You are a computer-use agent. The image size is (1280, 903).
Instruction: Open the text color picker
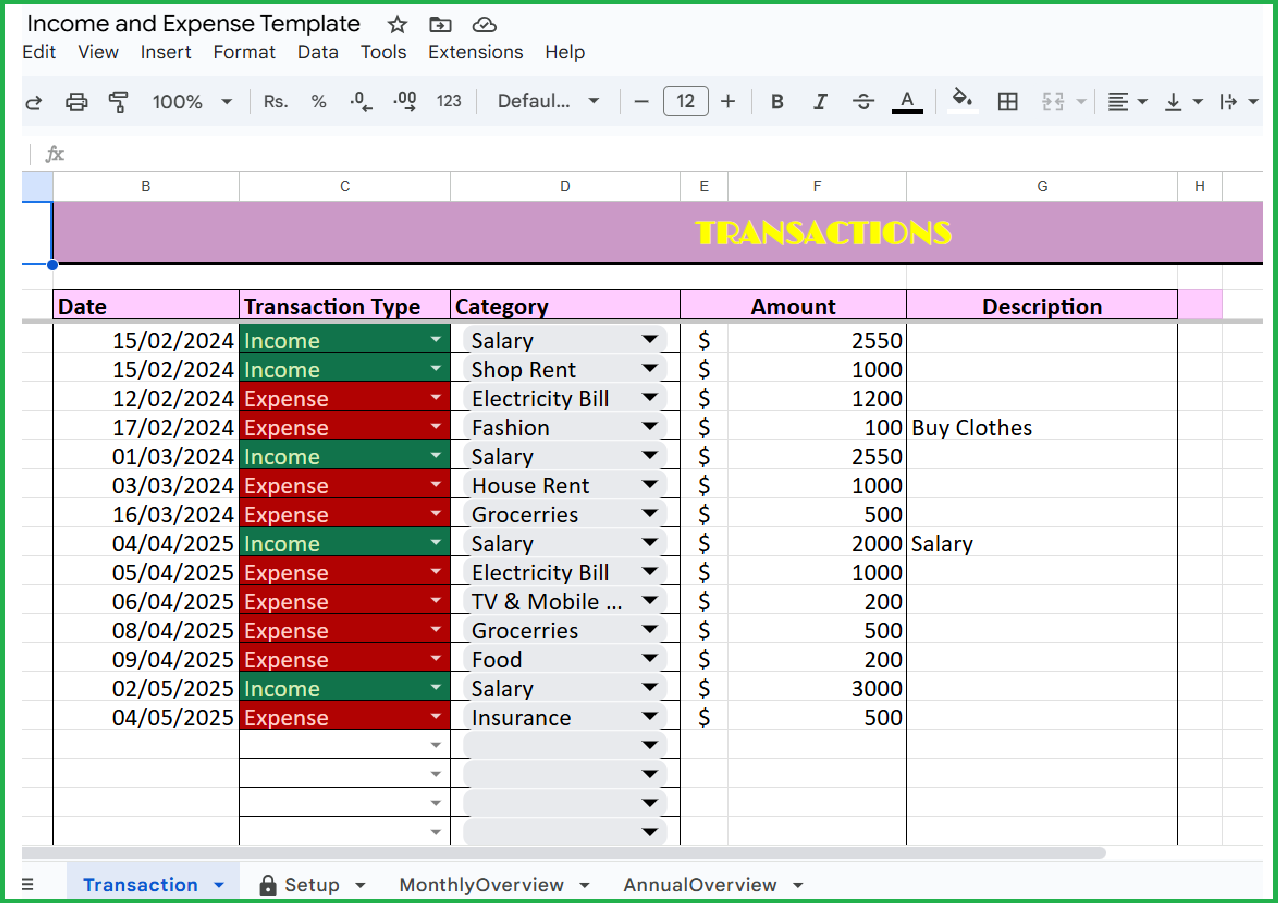907,101
